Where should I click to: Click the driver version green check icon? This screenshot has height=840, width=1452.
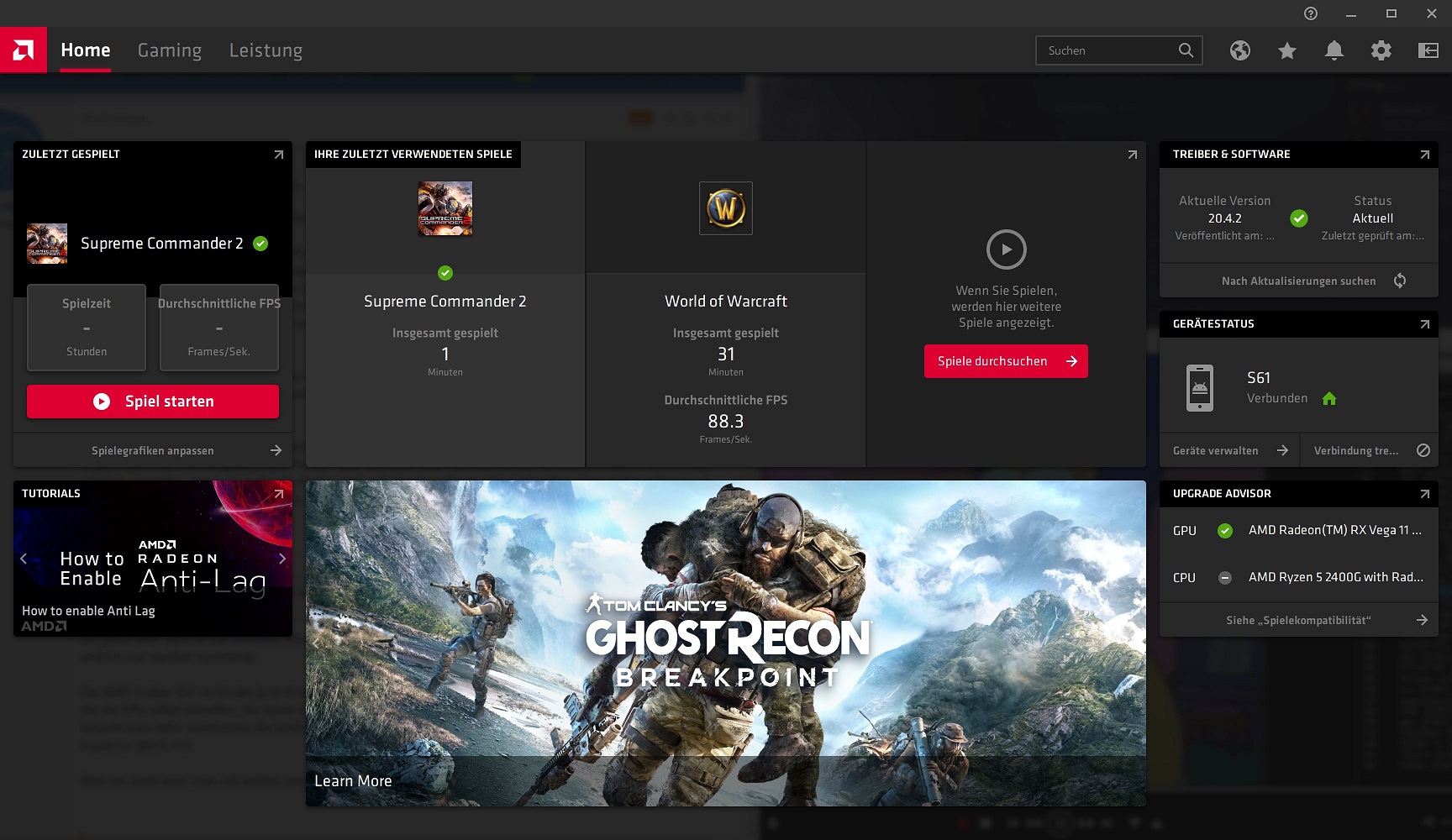point(1299,218)
